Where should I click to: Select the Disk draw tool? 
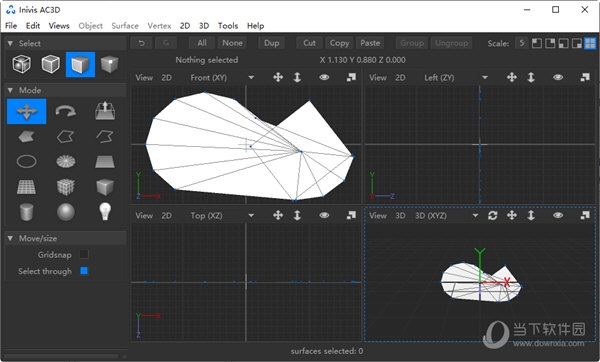(66, 161)
